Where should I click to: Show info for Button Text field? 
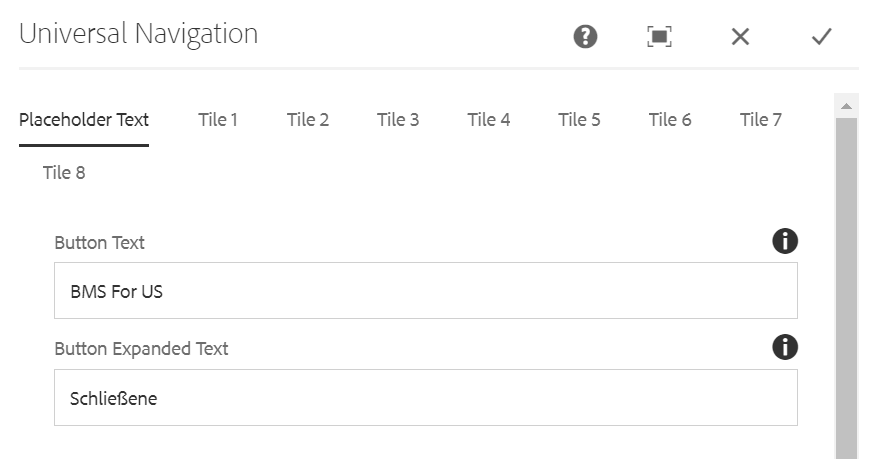785,242
